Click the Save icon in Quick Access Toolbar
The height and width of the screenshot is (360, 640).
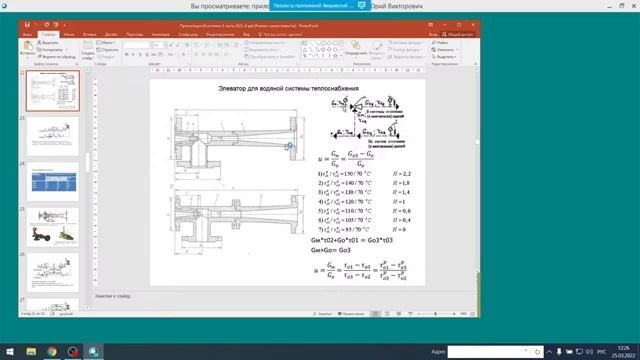pos(27,25)
